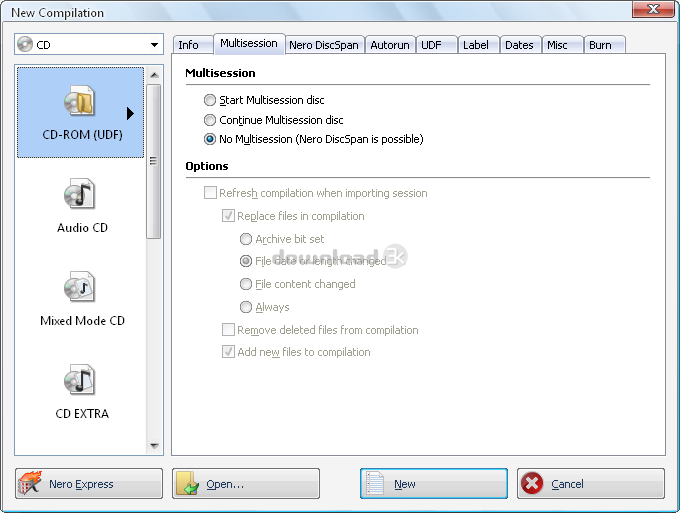Viewport: 680px width, 513px height.
Task: Click the New document page icon
Action: (x=376, y=484)
